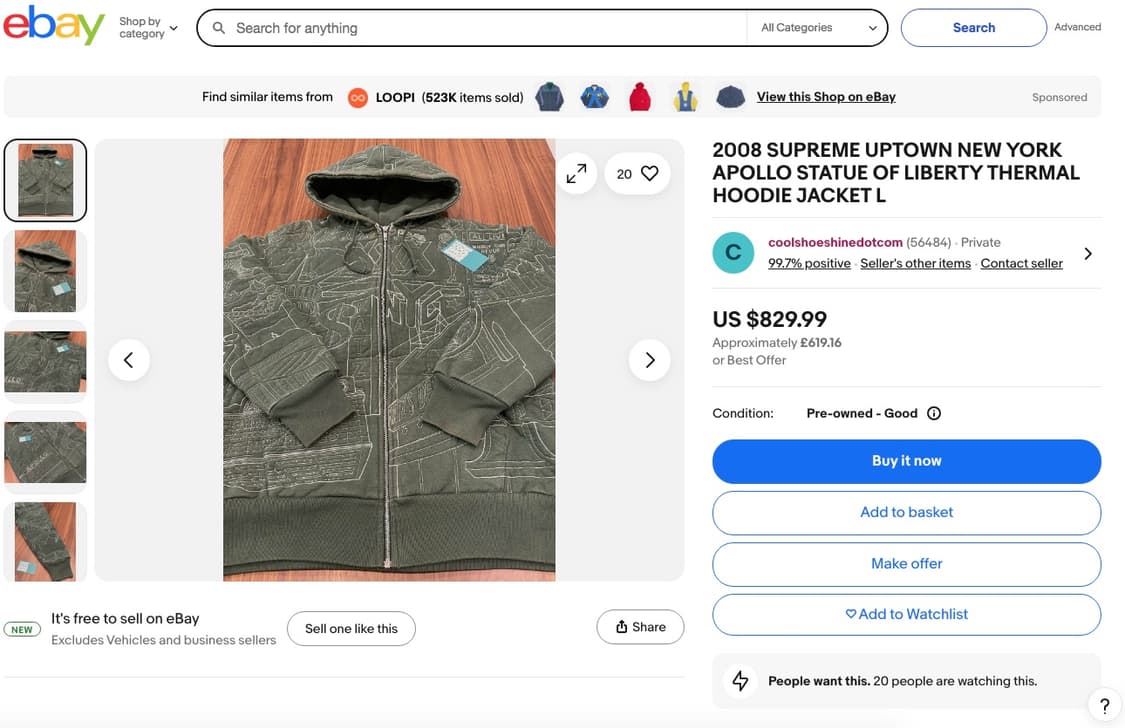This screenshot has width=1125, height=728.
Task: Expand the seller details chevron
Action: 1088,254
